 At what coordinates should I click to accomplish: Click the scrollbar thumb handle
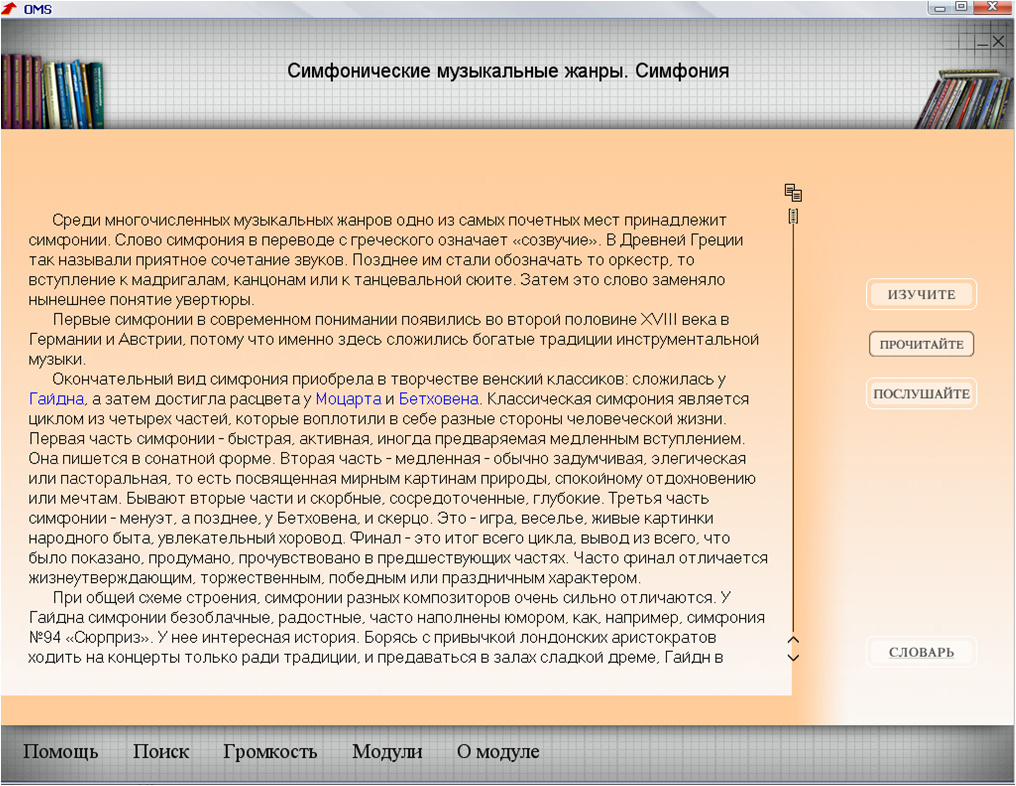793,216
